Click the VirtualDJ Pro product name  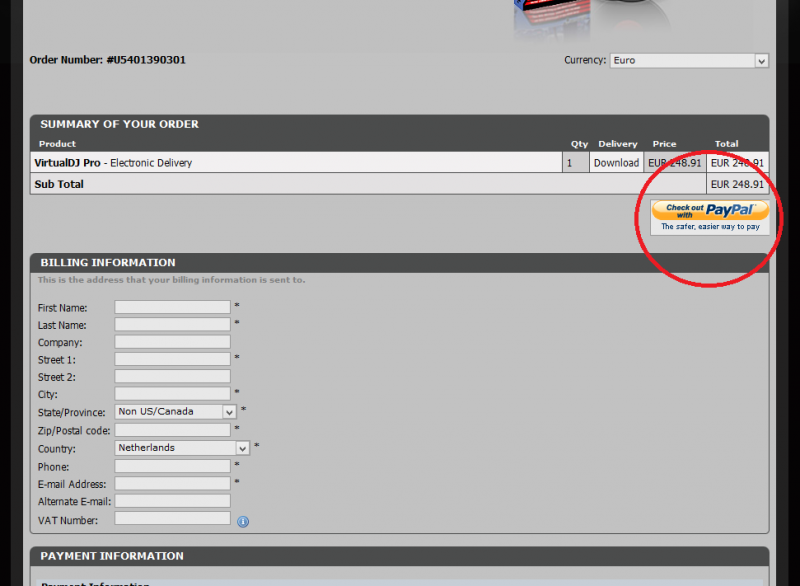(x=67, y=163)
